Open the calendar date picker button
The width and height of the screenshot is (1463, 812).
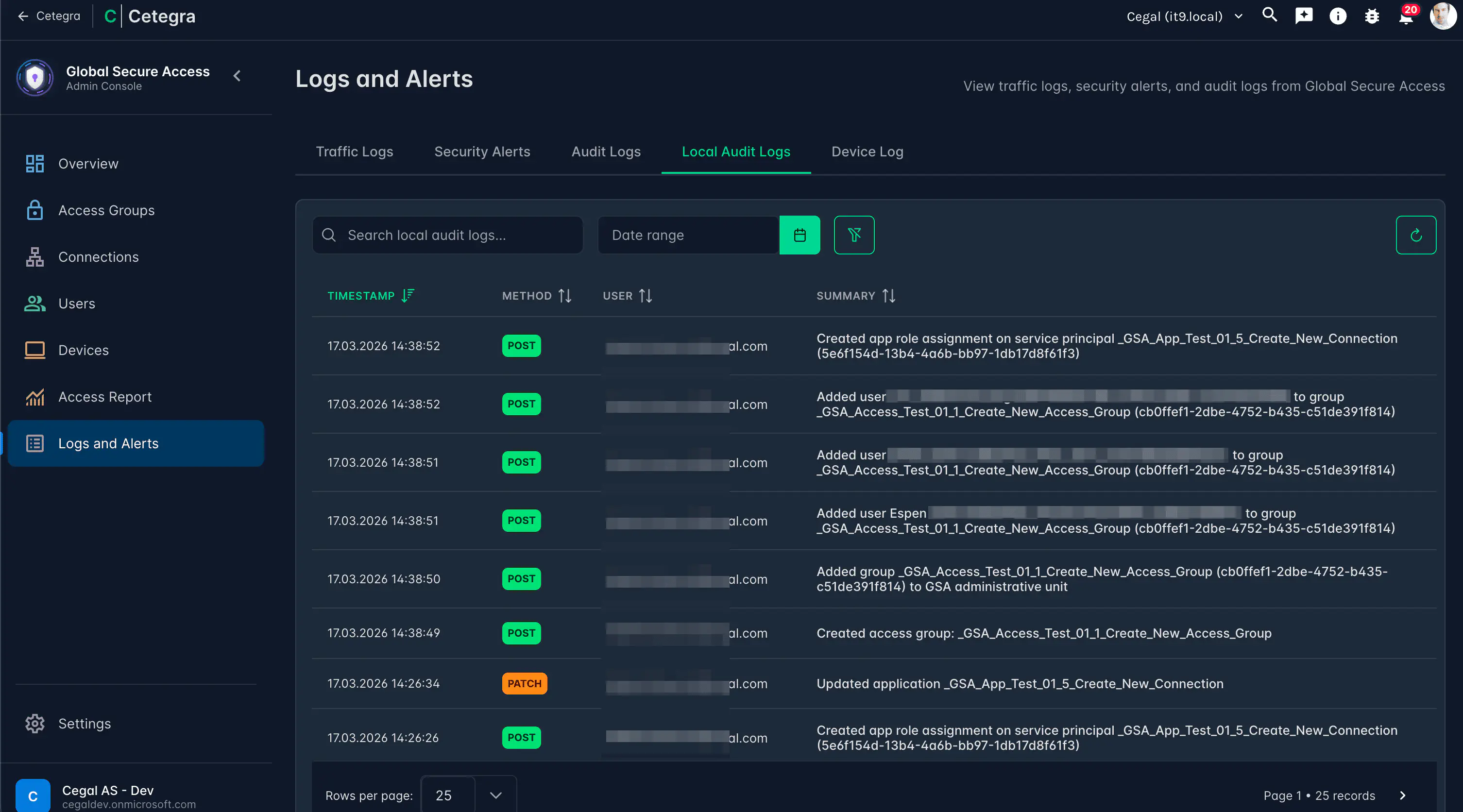pyautogui.click(x=800, y=235)
